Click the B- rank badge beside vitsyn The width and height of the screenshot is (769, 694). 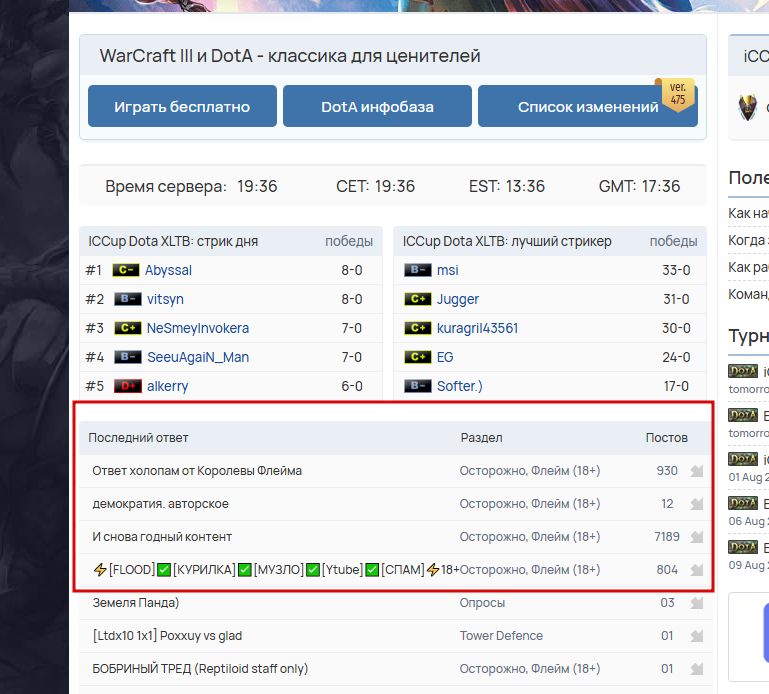click(128, 299)
